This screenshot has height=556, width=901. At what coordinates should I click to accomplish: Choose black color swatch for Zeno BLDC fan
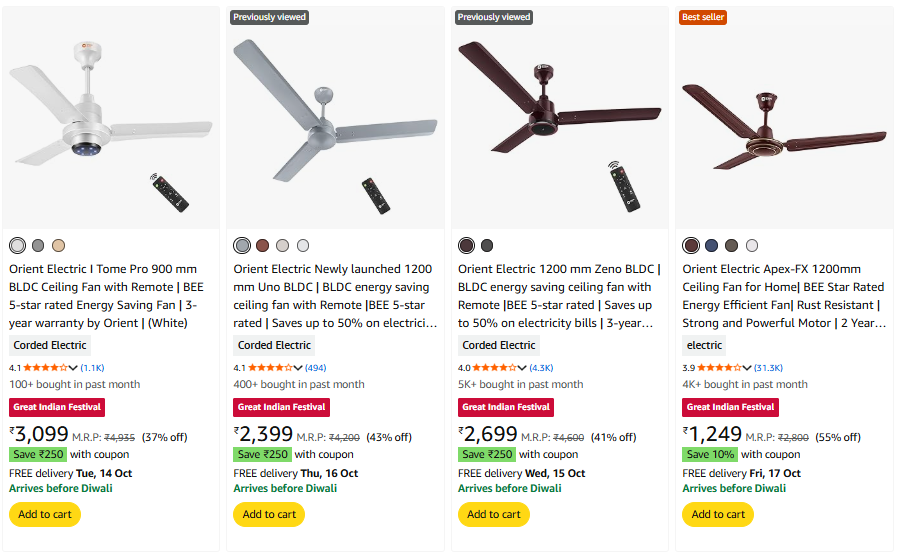[x=487, y=246]
